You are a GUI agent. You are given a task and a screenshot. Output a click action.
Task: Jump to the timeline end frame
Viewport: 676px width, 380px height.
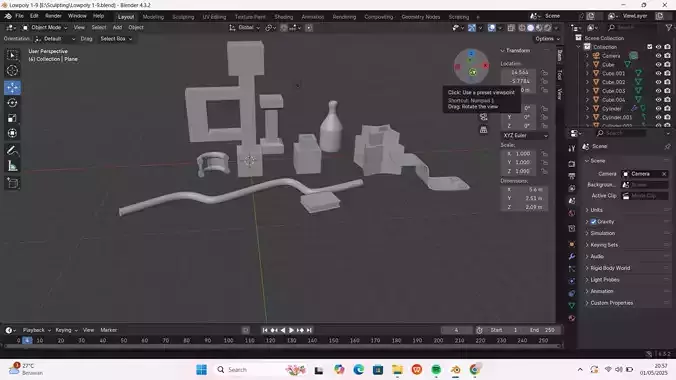click(x=309, y=330)
